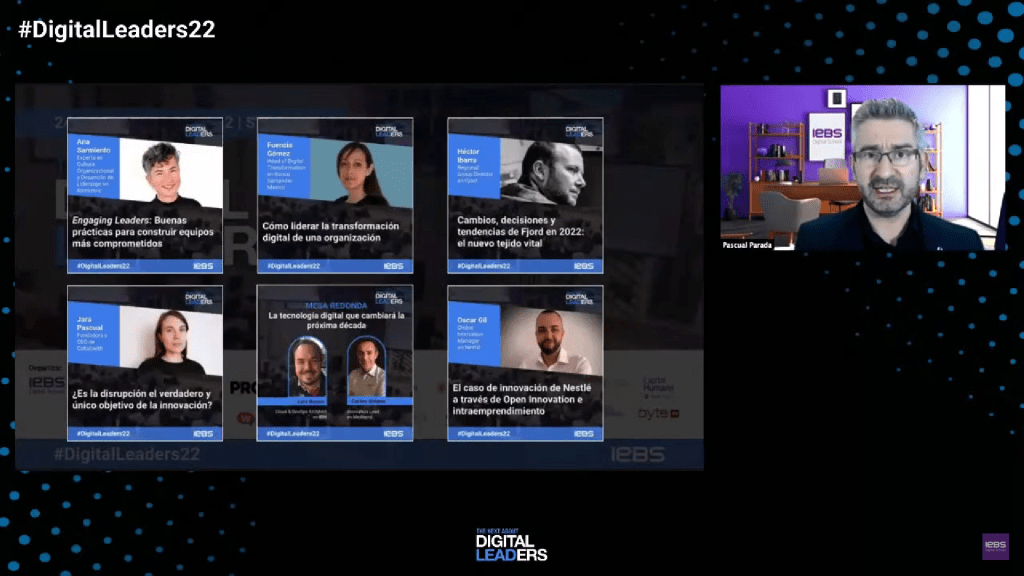Click the Digital Leaders logo at bottom center
Viewport: 1024px width, 576px height.
point(511,545)
